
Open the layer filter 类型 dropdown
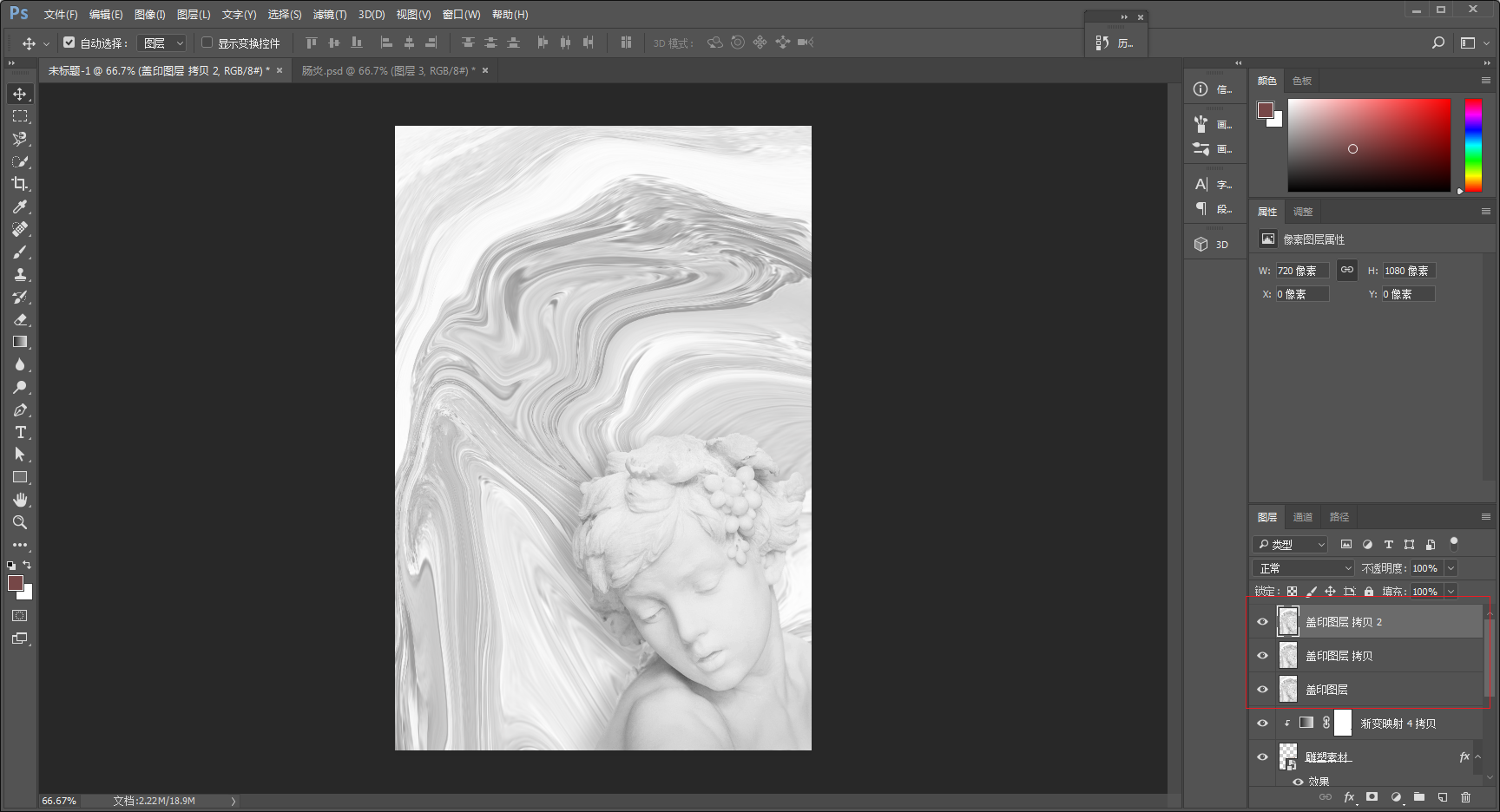[1291, 545]
